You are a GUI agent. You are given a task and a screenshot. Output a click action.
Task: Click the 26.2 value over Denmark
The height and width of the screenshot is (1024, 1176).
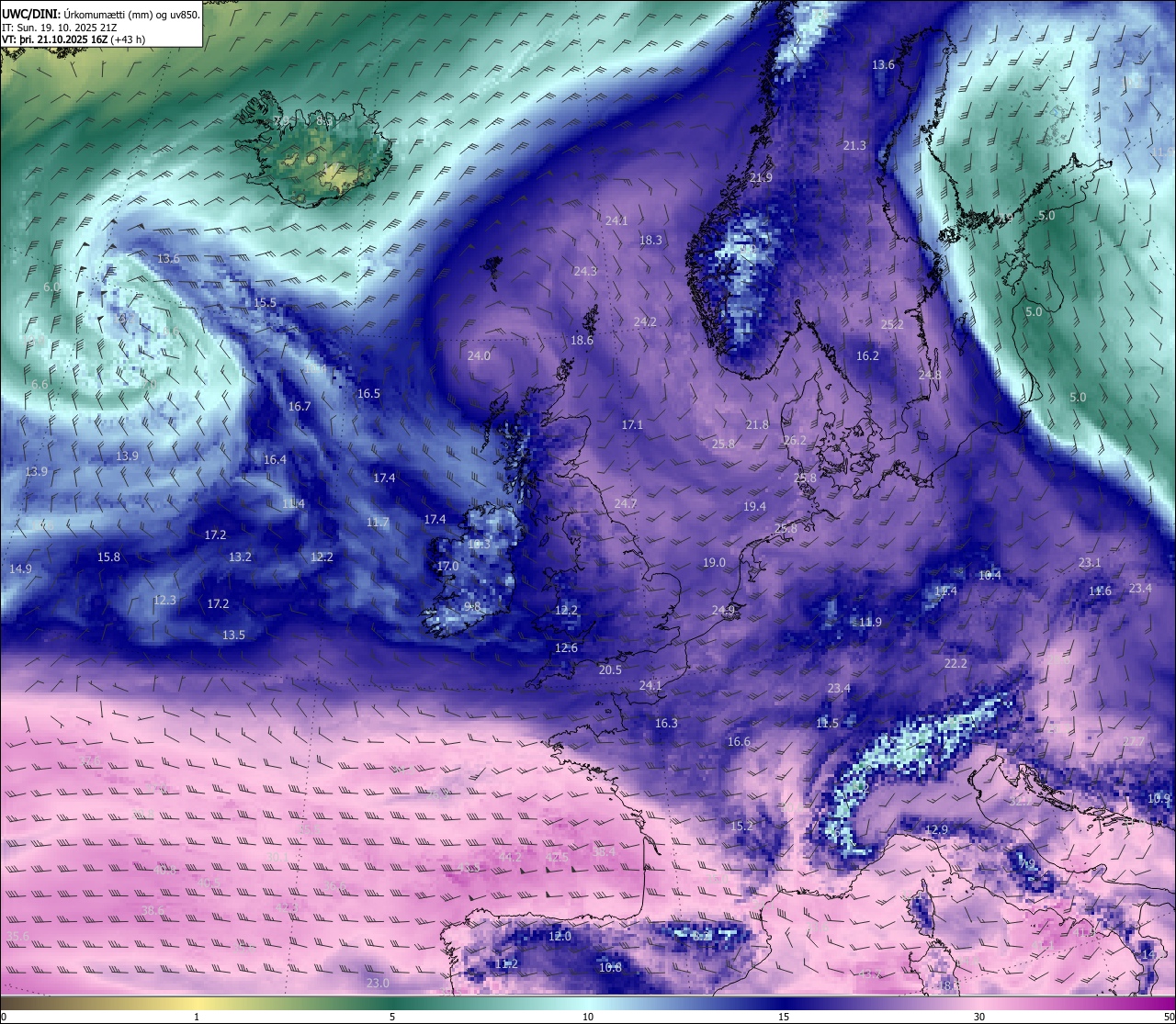tap(795, 440)
